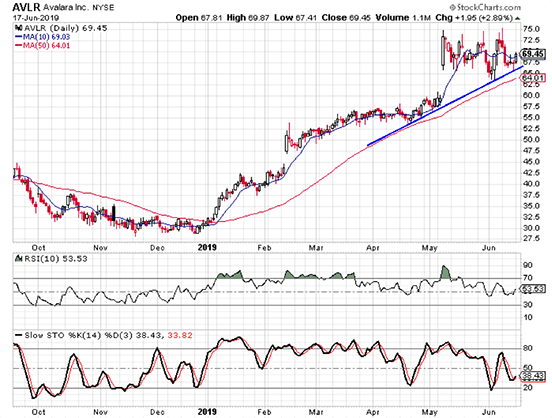The height and width of the screenshot is (418, 552).
Task: Click the AVLR (Daily) 69.45 legend text
Action: [x=65, y=28]
